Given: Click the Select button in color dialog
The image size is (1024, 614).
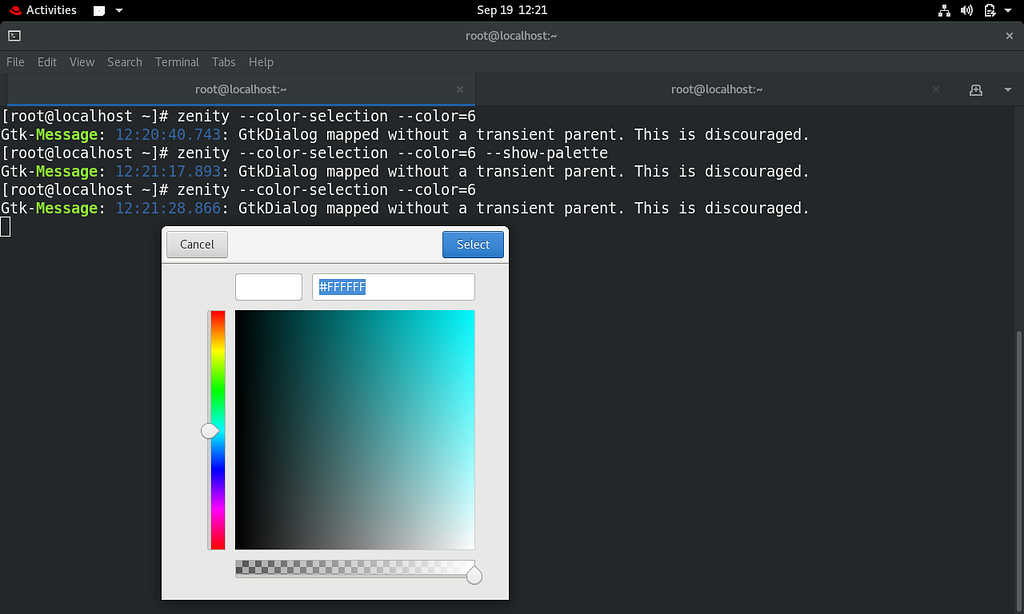Looking at the screenshot, I should click(473, 244).
